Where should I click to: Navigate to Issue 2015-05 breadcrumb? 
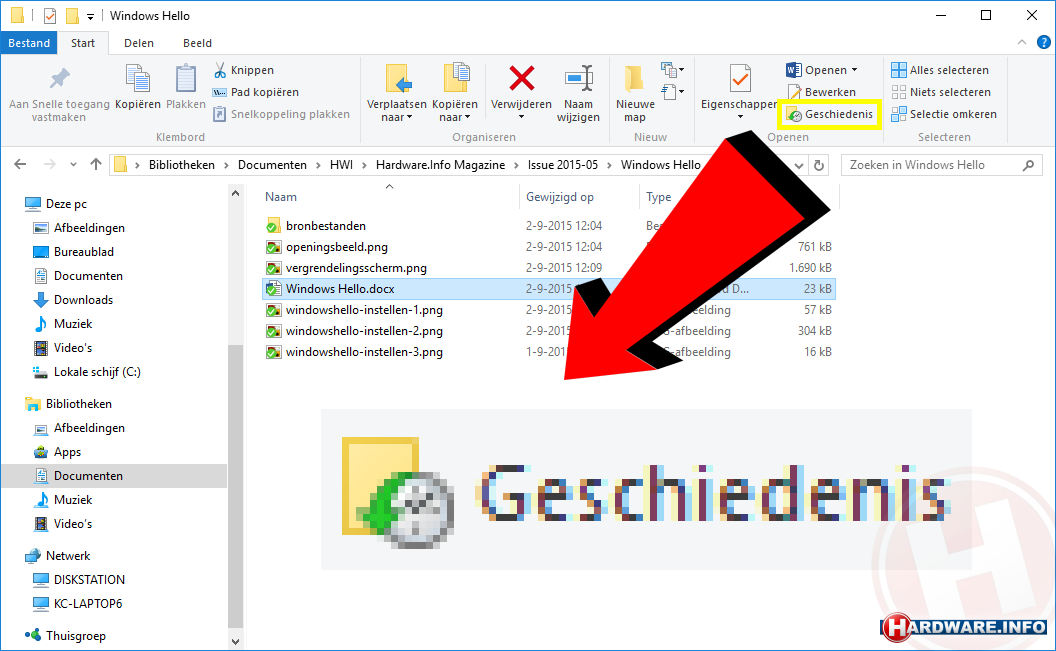562,165
